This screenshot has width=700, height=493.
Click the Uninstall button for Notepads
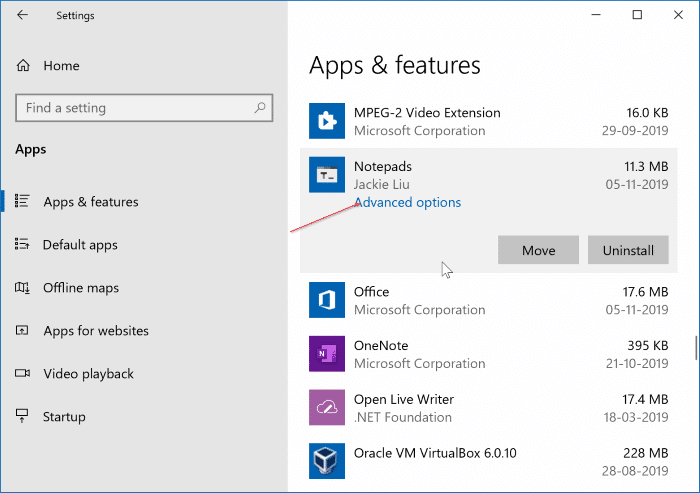pos(628,250)
